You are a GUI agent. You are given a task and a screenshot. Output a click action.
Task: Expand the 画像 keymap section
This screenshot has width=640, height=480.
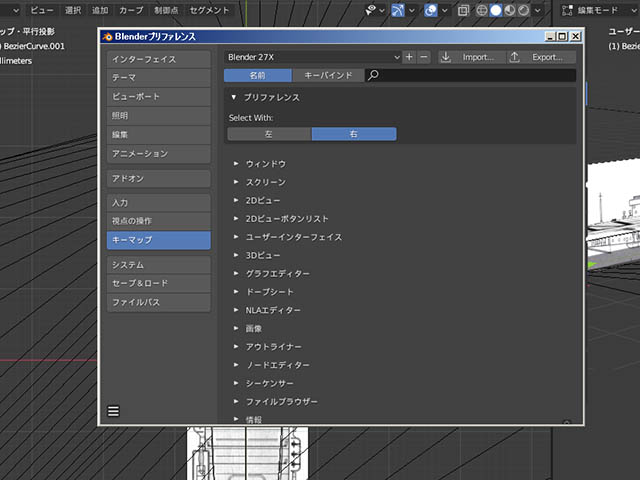click(x=236, y=328)
